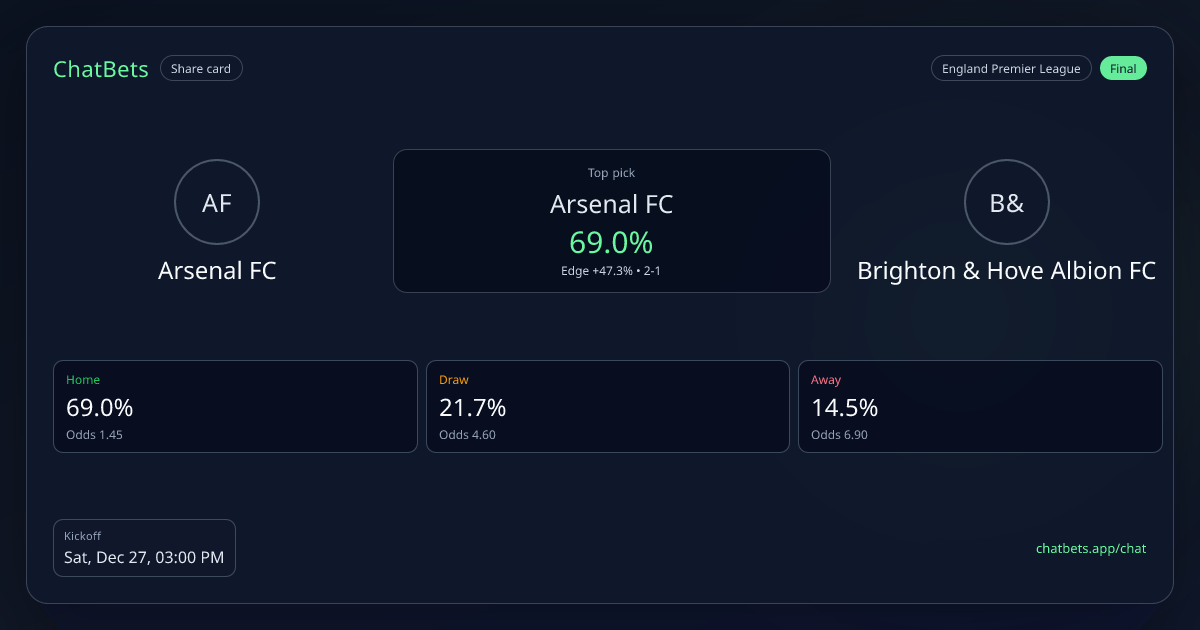Viewport: 1200px width, 630px height.
Task: Open the chatbets.app/chat link
Action: 1090,548
